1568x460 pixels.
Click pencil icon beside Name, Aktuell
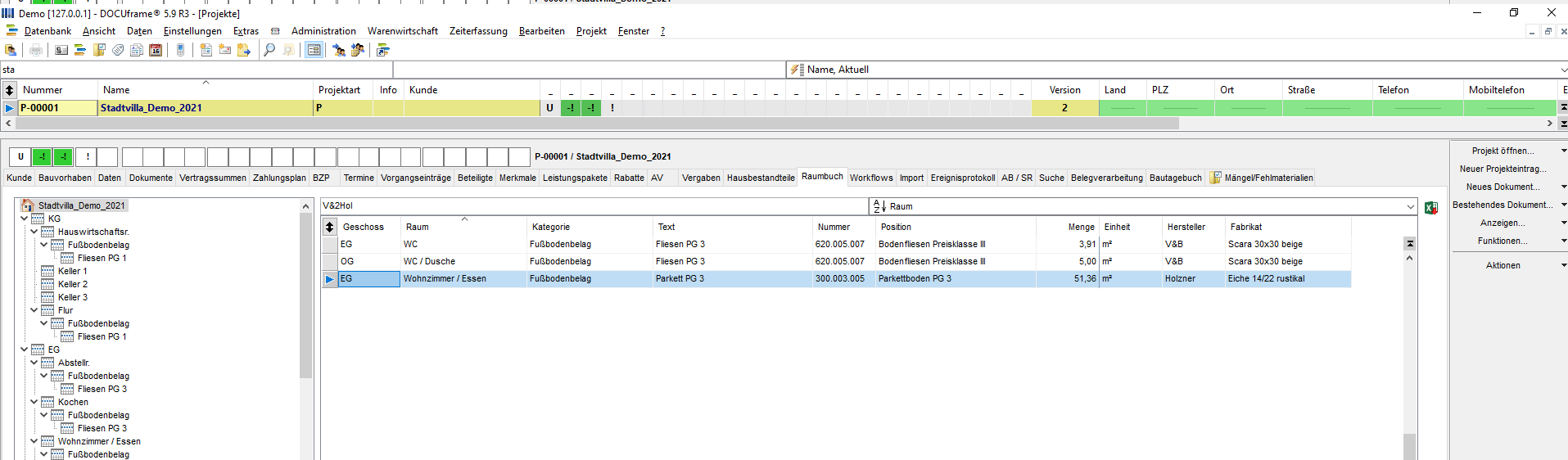(797, 70)
